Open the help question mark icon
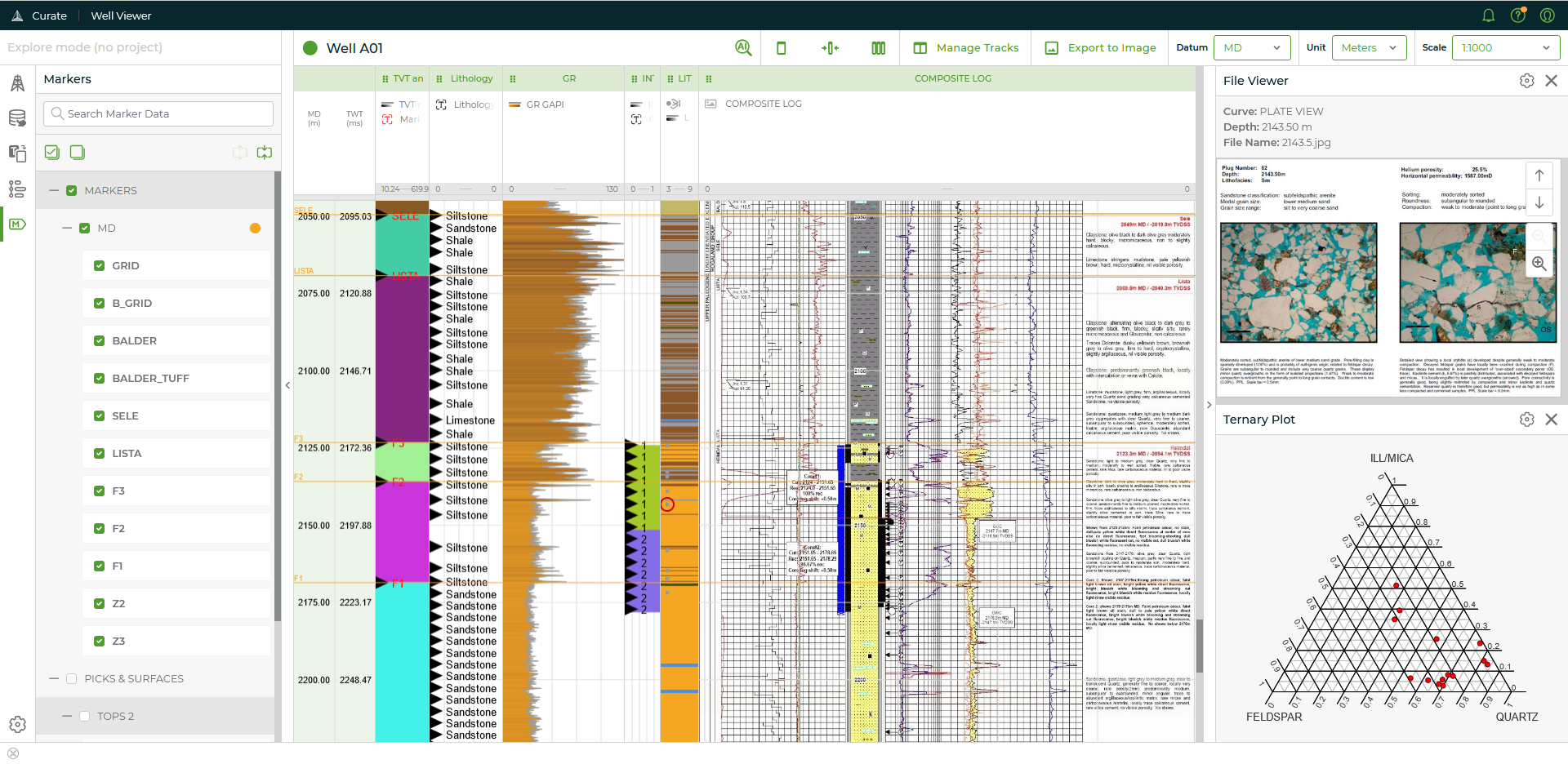The width and height of the screenshot is (1568, 764). click(1518, 16)
